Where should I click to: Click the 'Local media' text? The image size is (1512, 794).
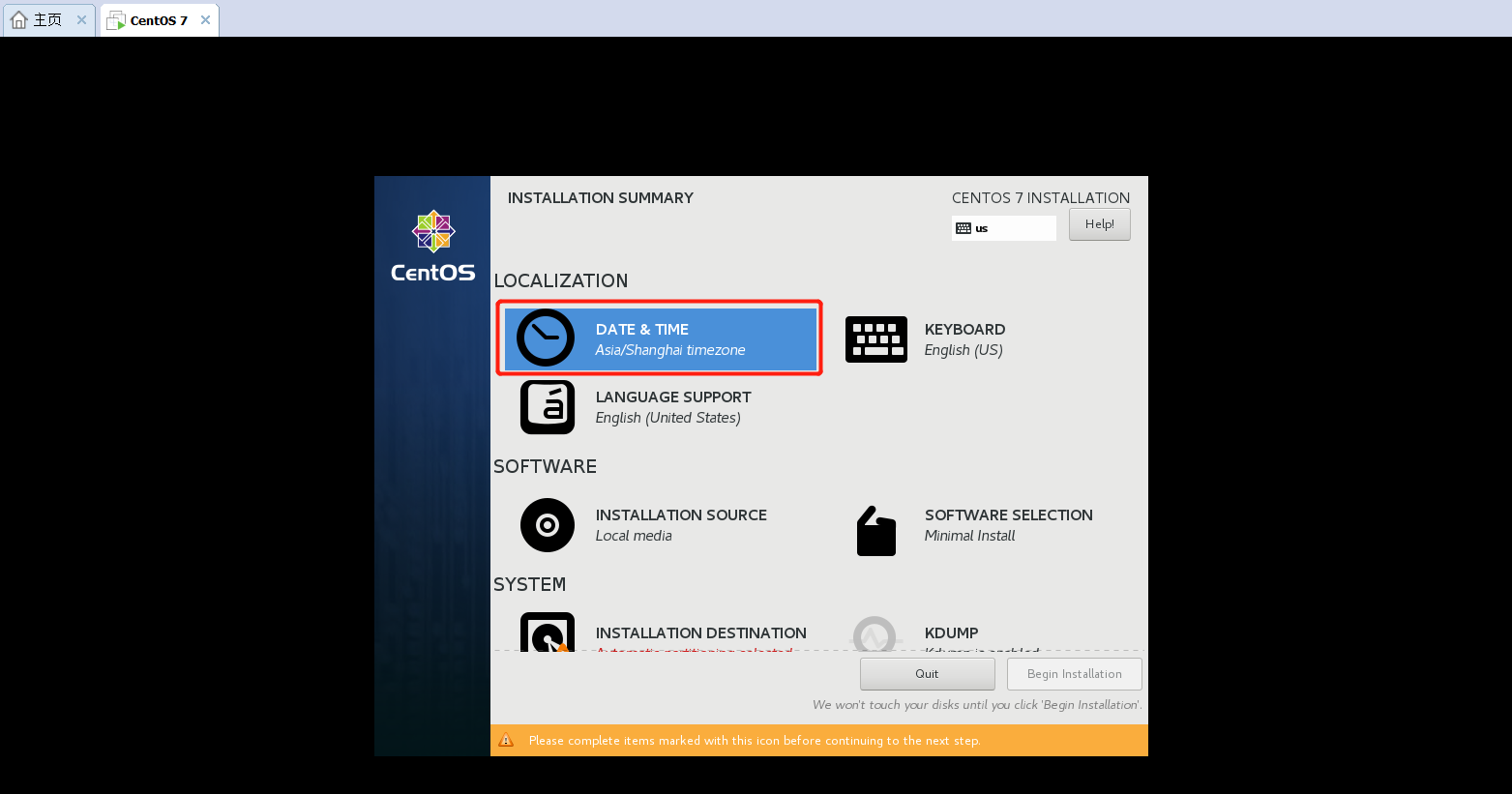coord(634,536)
